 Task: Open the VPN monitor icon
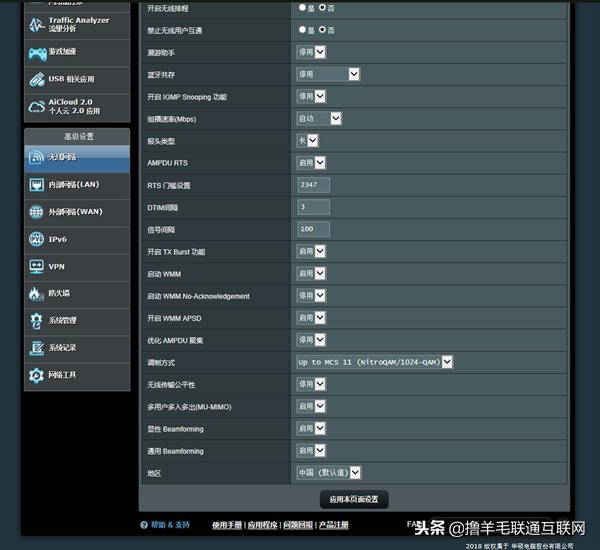coord(37,267)
